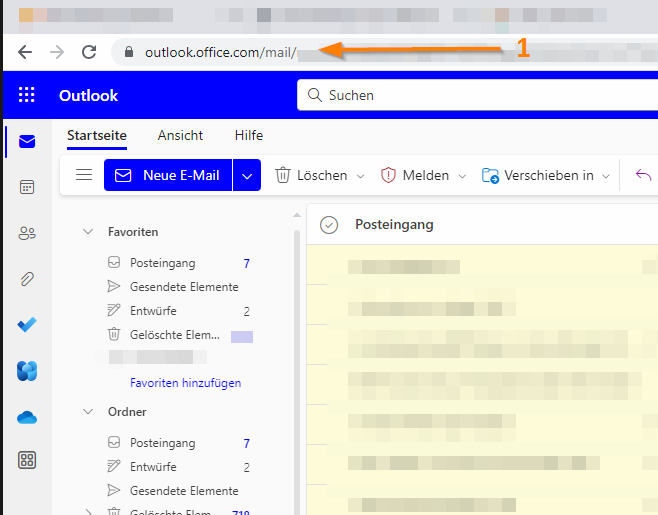Click the folder pane scrollbar up arrow

(x=297, y=215)
